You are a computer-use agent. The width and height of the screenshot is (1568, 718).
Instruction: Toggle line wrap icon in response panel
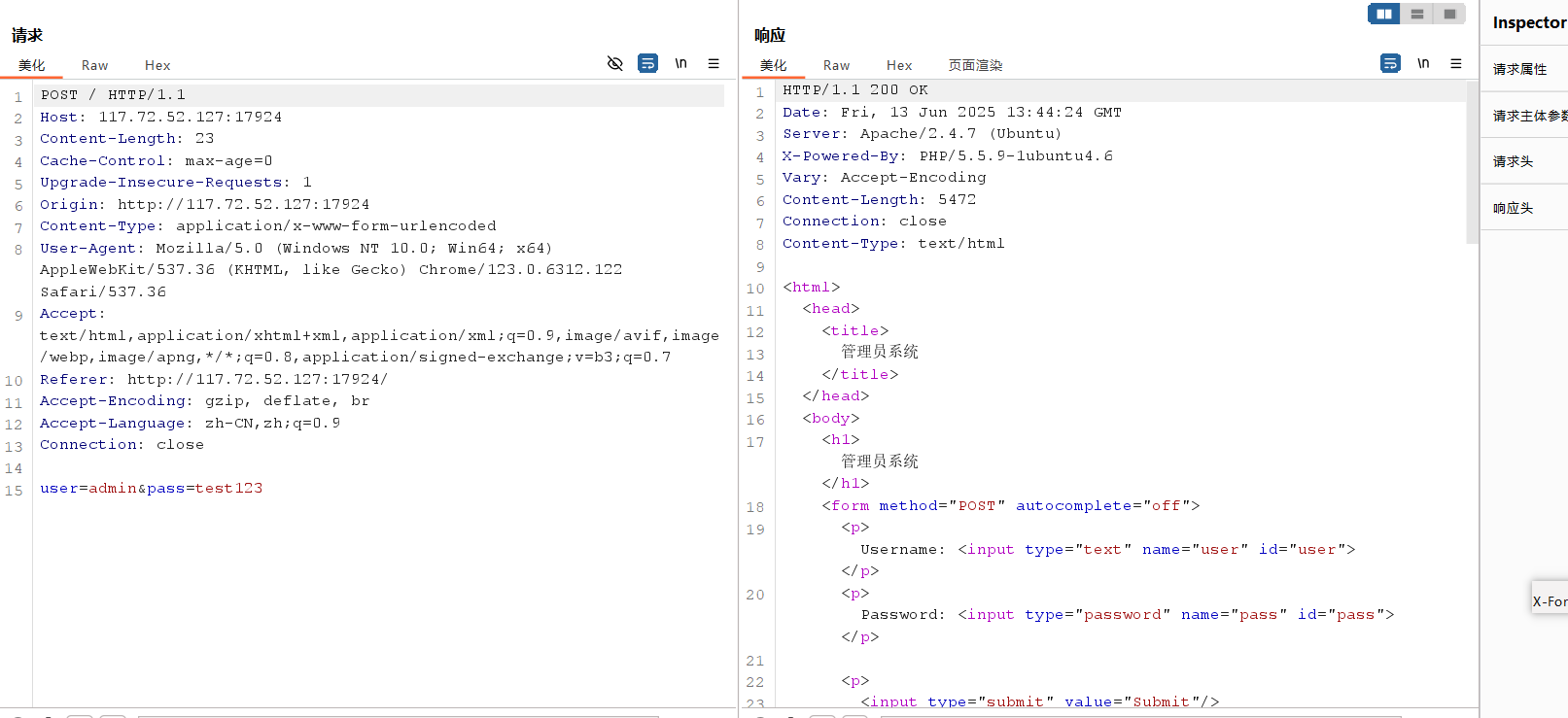pos(1390,63)
